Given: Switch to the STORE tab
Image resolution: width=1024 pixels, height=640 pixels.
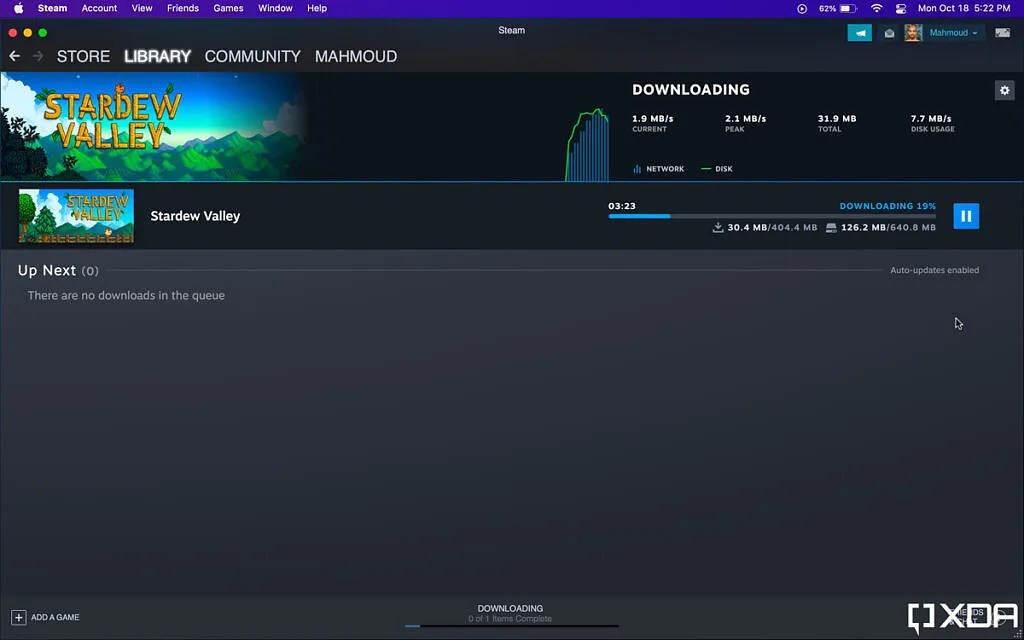Looking at the screenshot, I should [x=83, y=57].
